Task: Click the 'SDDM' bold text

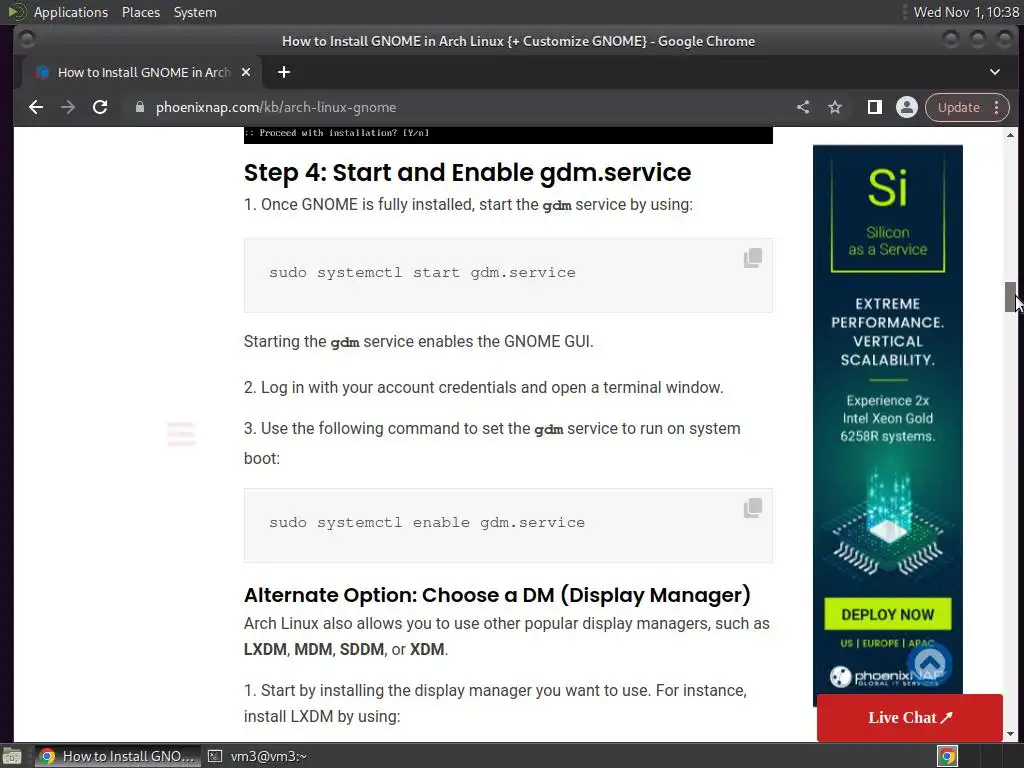Action: coord(362,649)
